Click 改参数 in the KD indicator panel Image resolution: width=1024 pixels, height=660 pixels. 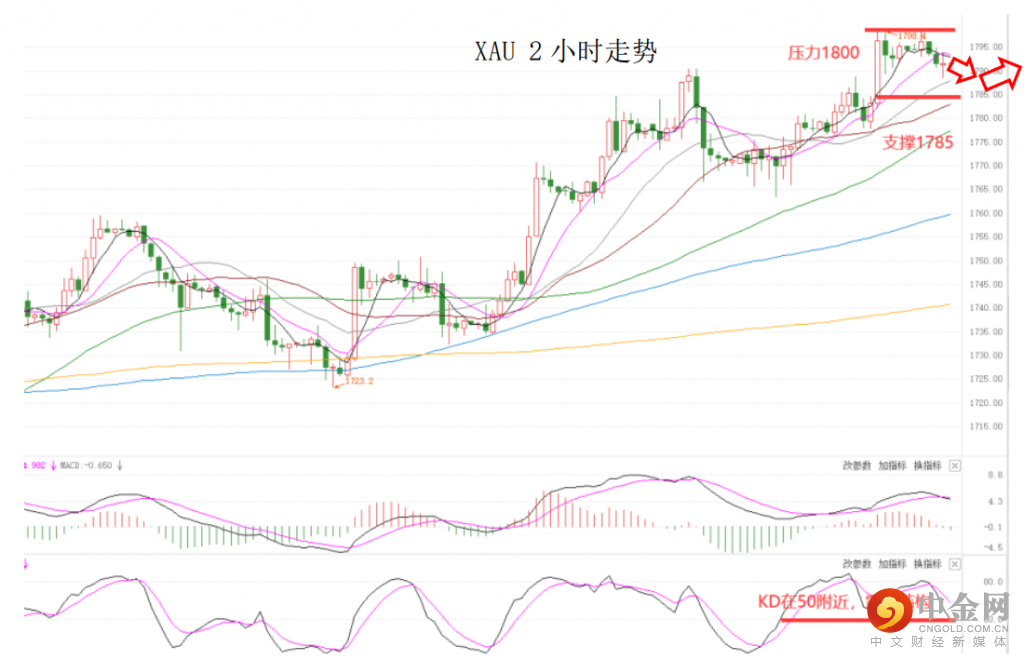coord(856,563)
